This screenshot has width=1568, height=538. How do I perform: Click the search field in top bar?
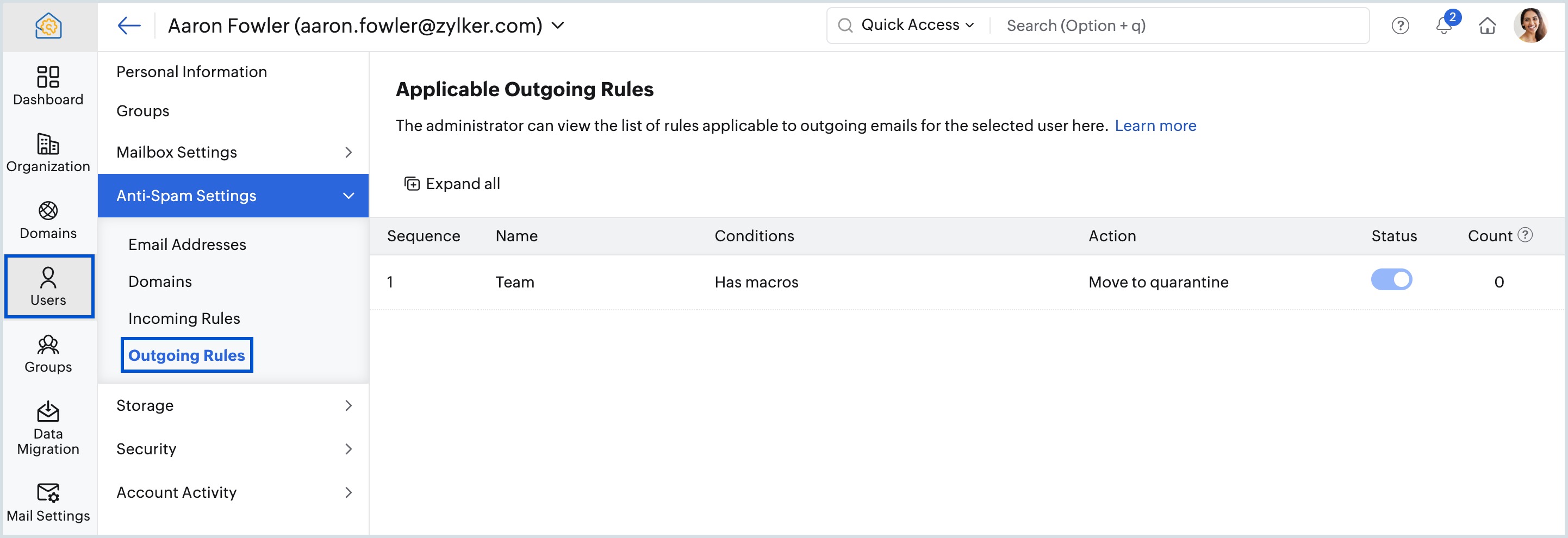pos(1096,26)
